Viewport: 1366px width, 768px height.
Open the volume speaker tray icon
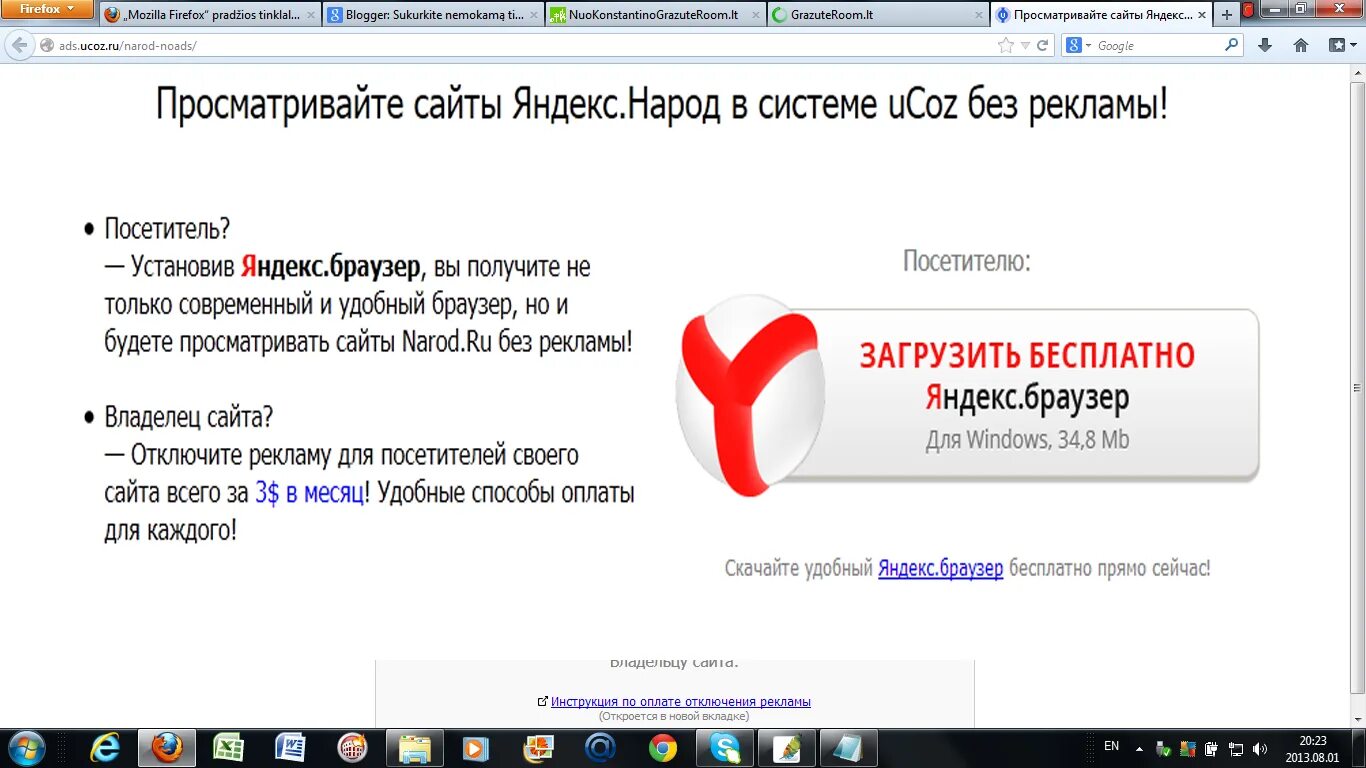coord(1260,748)
